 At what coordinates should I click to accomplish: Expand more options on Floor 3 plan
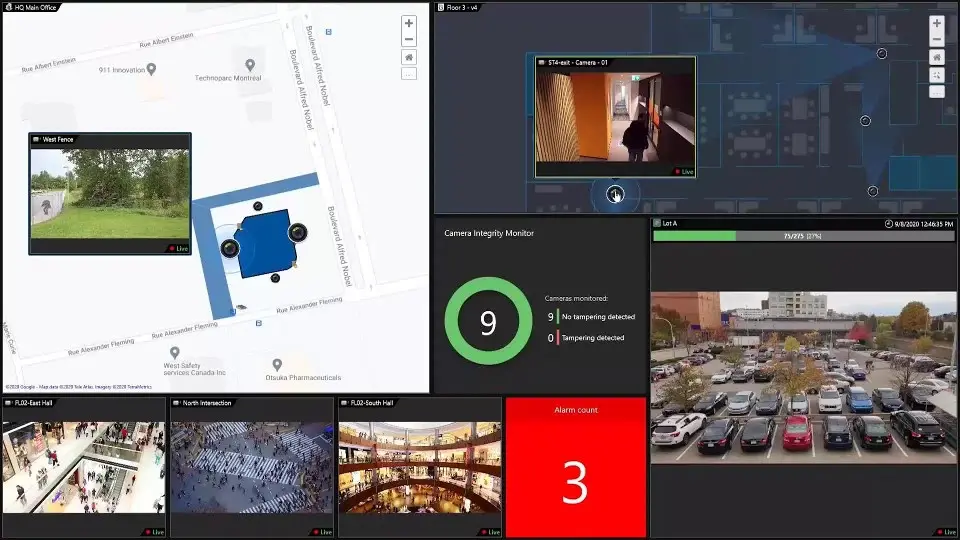(x=936, y=91)
